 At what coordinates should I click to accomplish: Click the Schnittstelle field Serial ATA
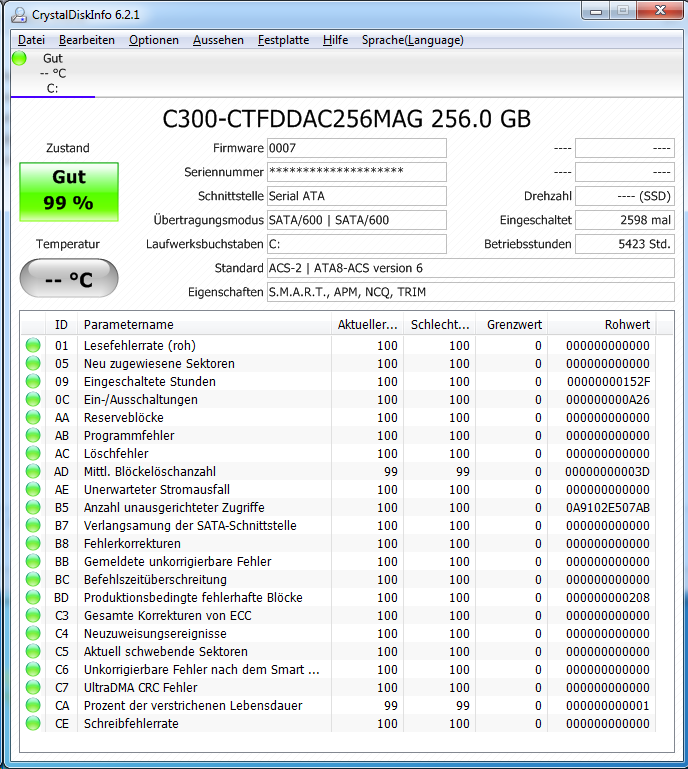point(357,196)
